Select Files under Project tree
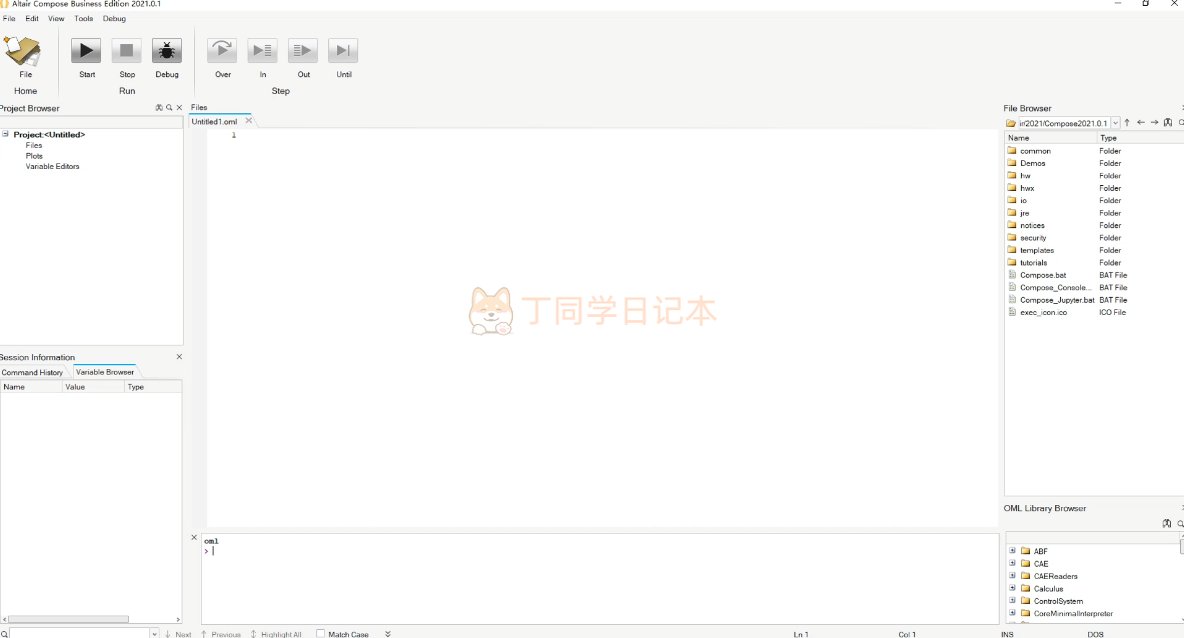 pos(34,145)
